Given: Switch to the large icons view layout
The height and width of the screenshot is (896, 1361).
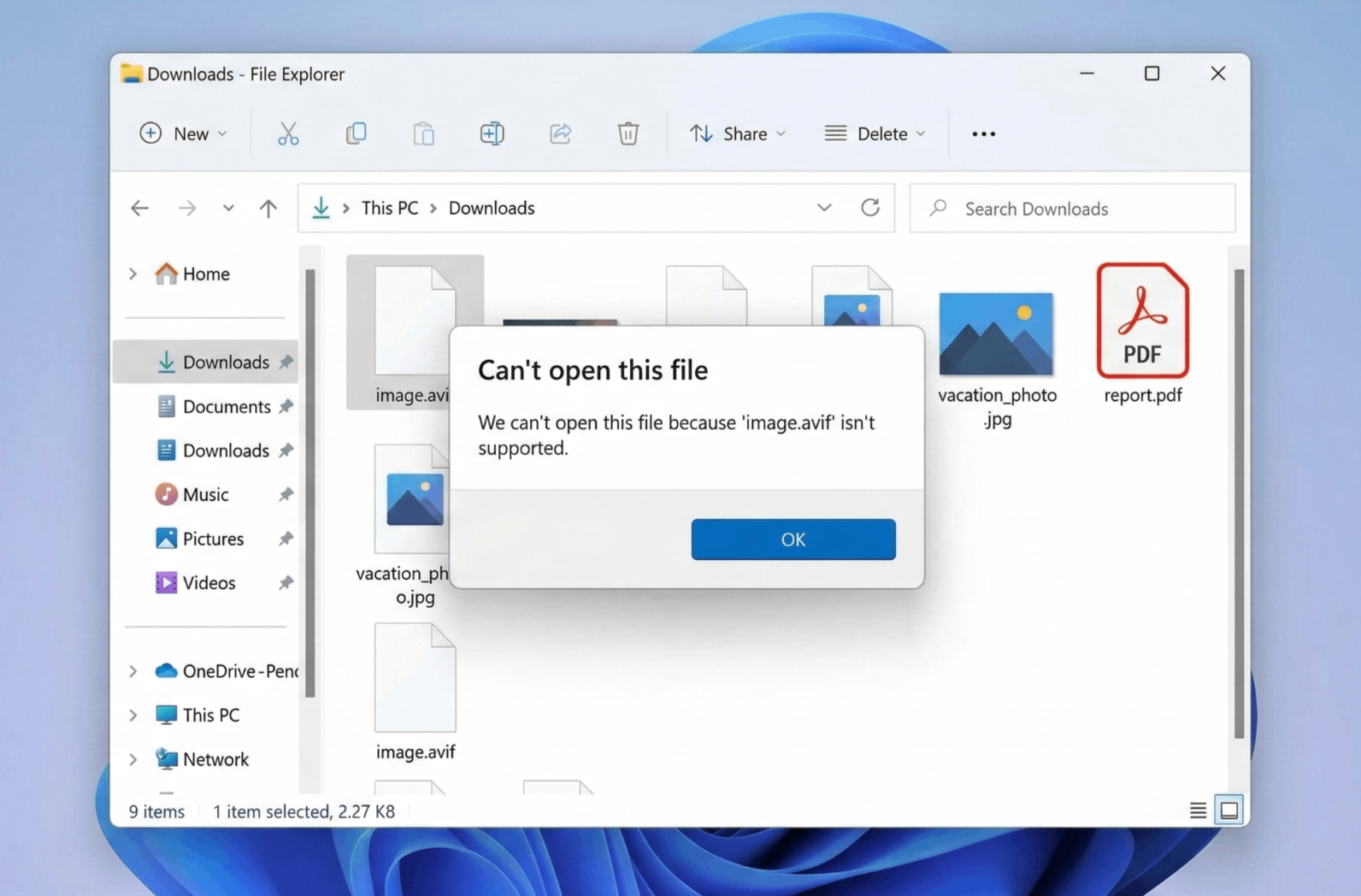Looking at the screenshot, I should point(1229,811).
